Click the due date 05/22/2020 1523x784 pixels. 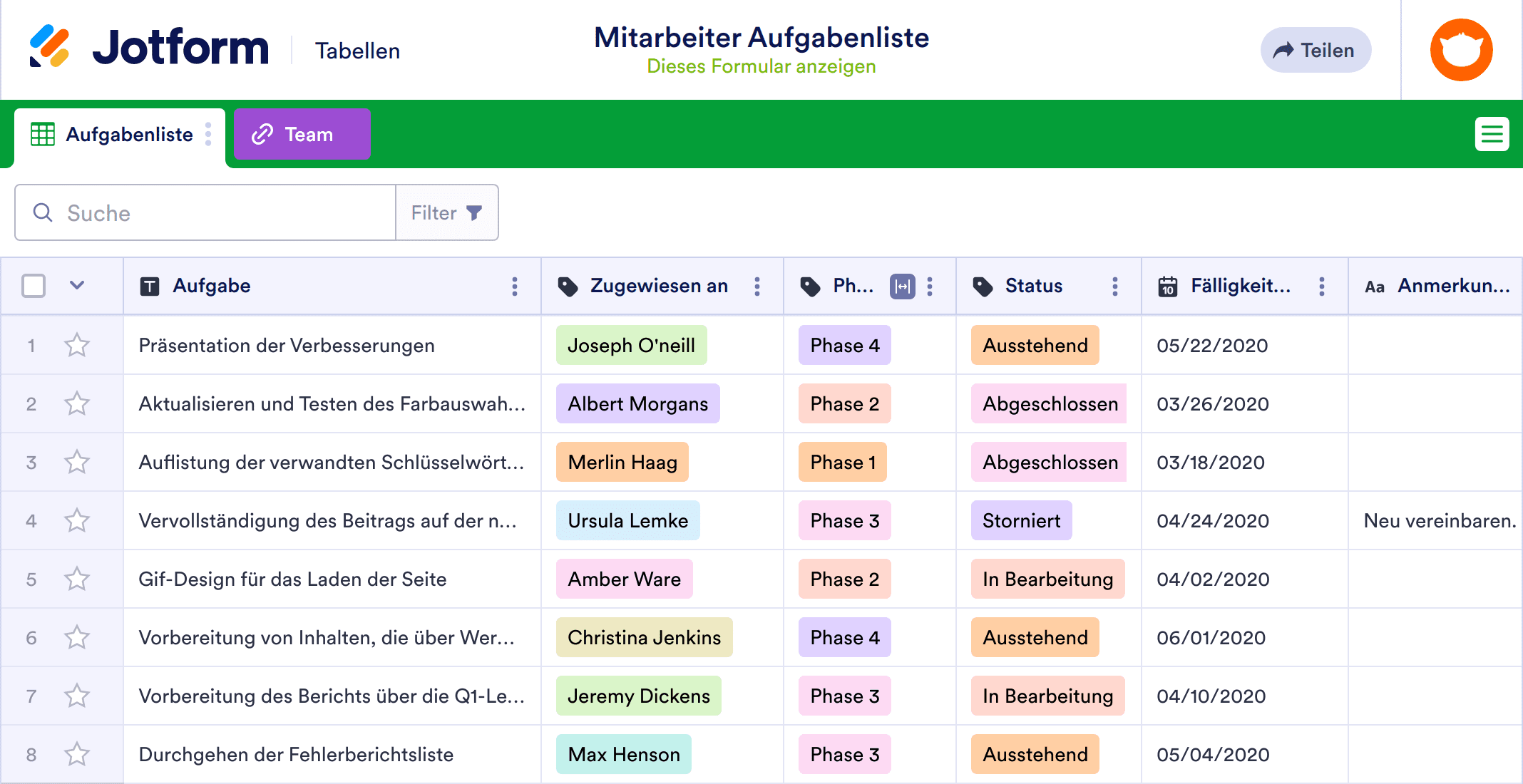pos(1212,346)
